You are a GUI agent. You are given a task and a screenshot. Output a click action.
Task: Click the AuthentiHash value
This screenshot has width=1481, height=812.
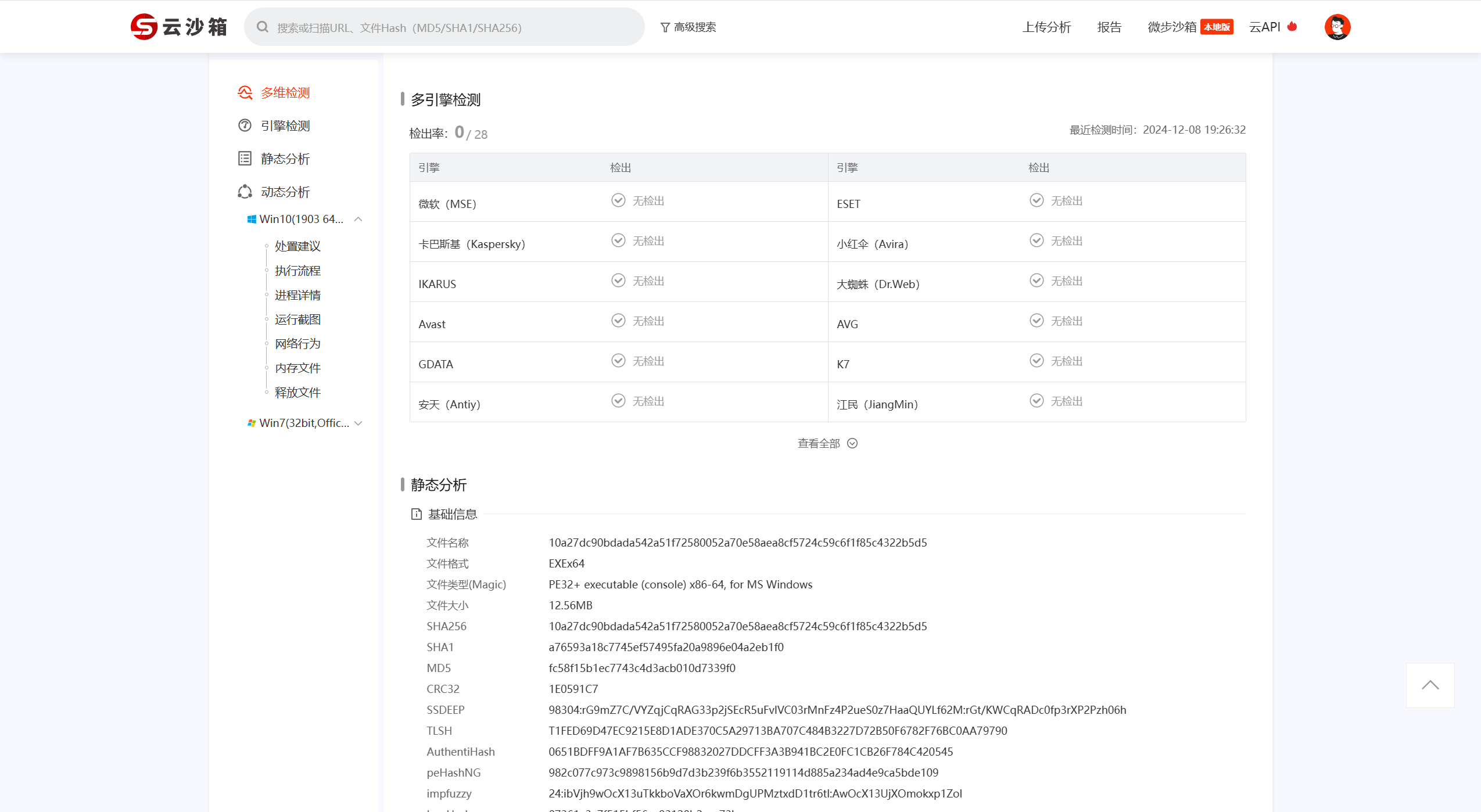coord(751,752)
